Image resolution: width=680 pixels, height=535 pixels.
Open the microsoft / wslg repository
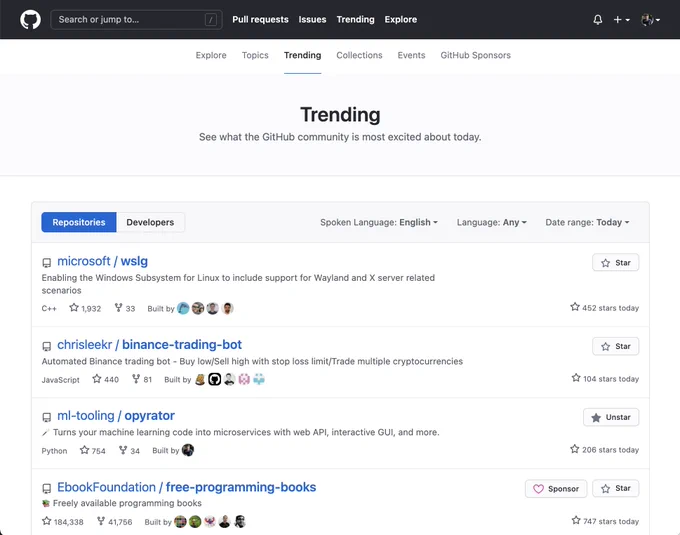click(102, 261)
